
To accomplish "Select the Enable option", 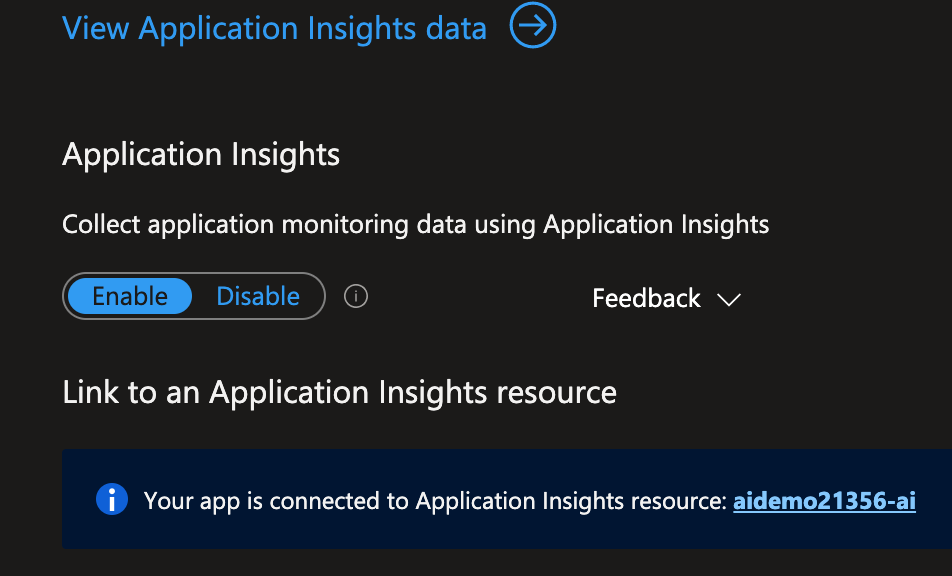I will pos(130,296).
